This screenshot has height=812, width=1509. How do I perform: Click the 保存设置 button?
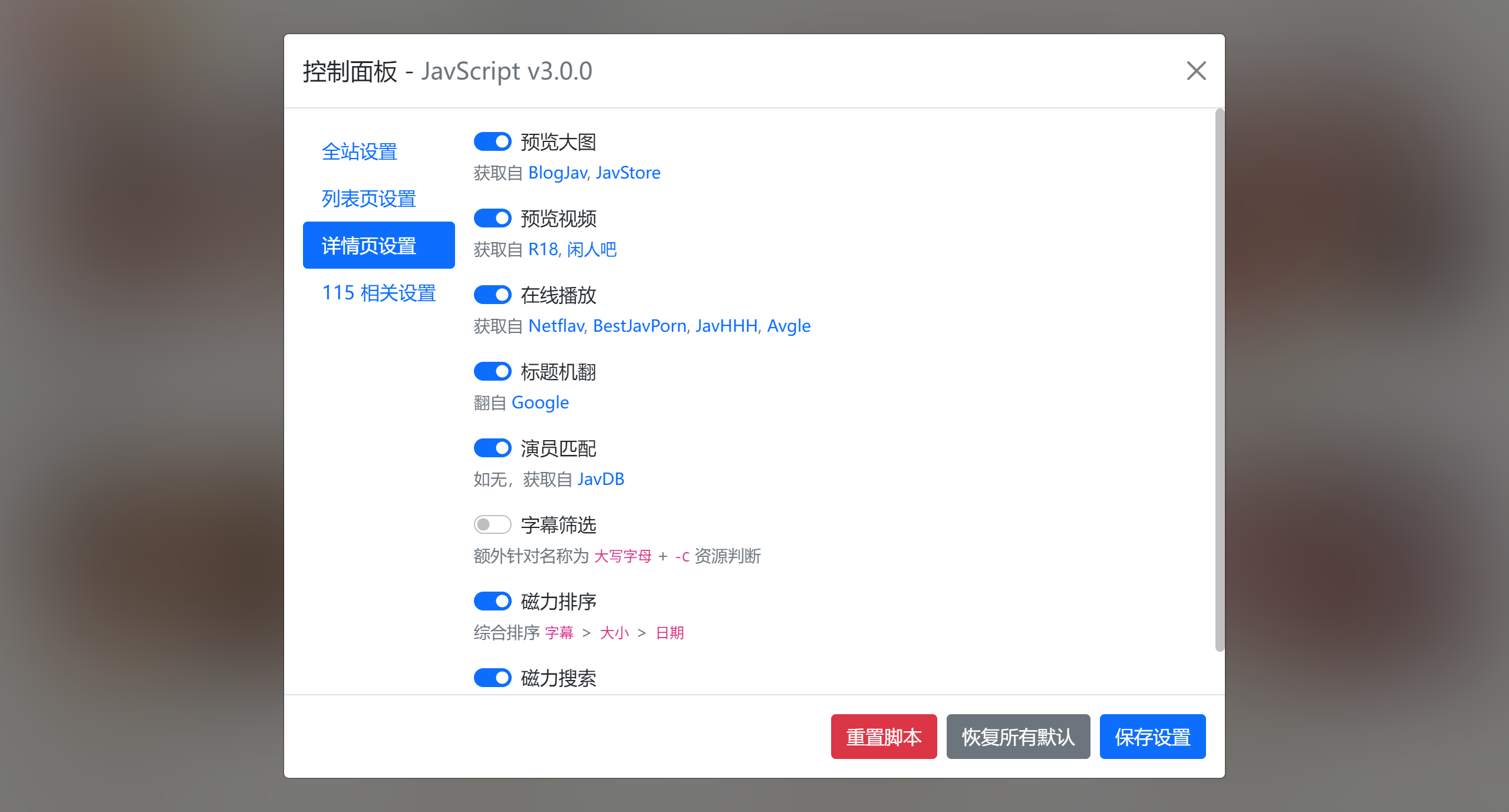[x=1152, y=737]
